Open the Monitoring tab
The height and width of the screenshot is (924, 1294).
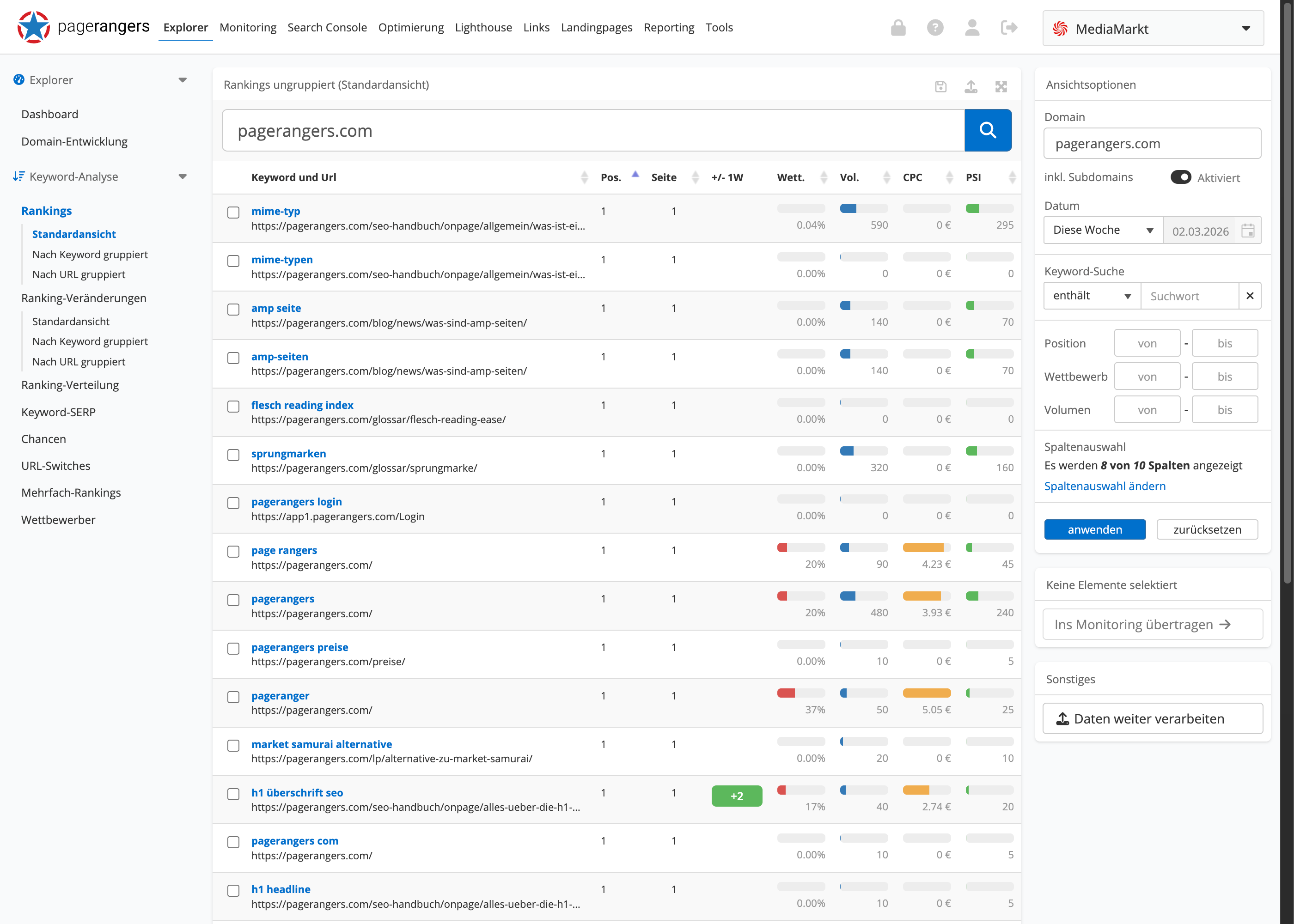[248, 27]
